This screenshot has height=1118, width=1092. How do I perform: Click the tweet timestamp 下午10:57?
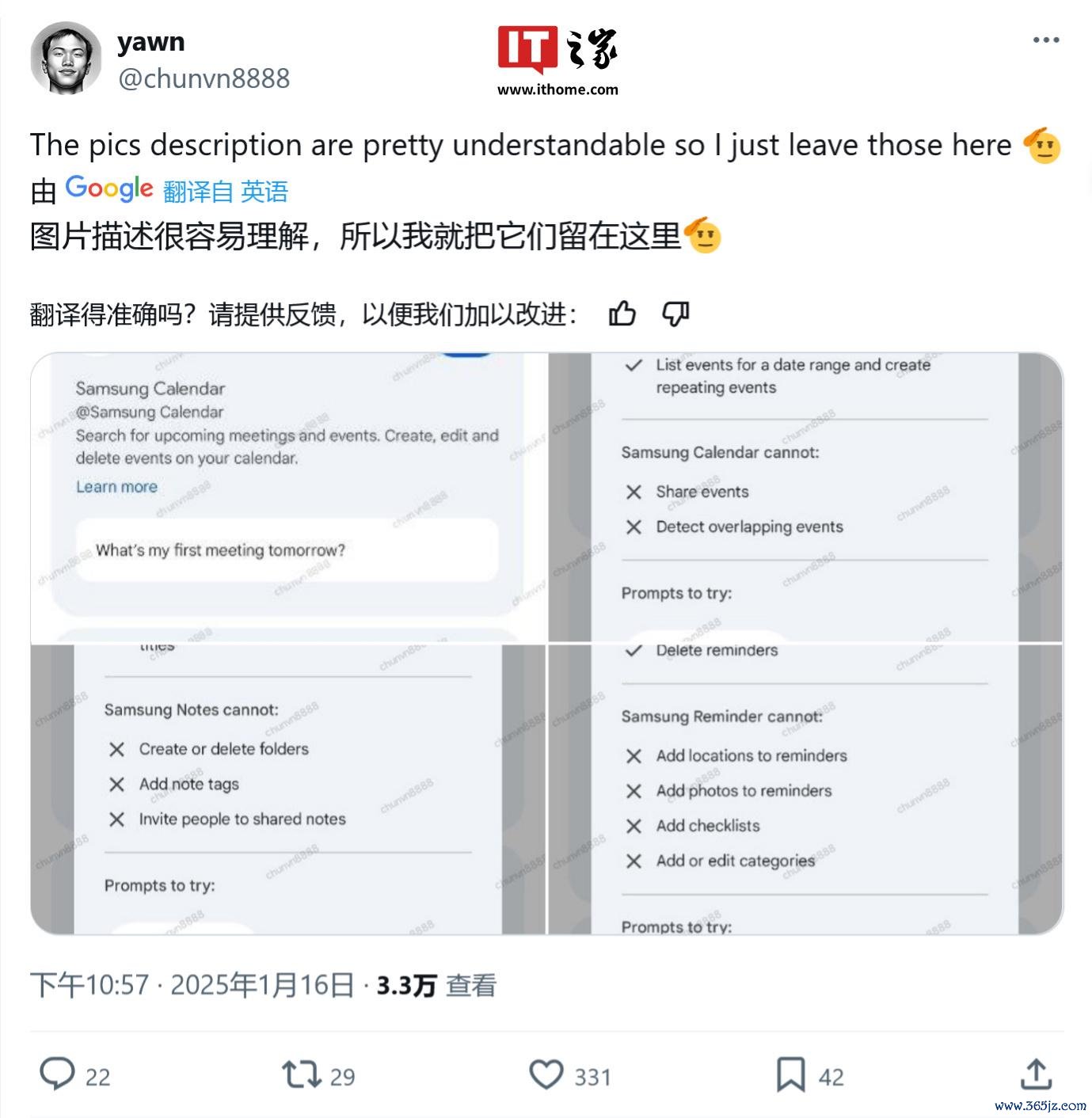click(x=89, y=985)
